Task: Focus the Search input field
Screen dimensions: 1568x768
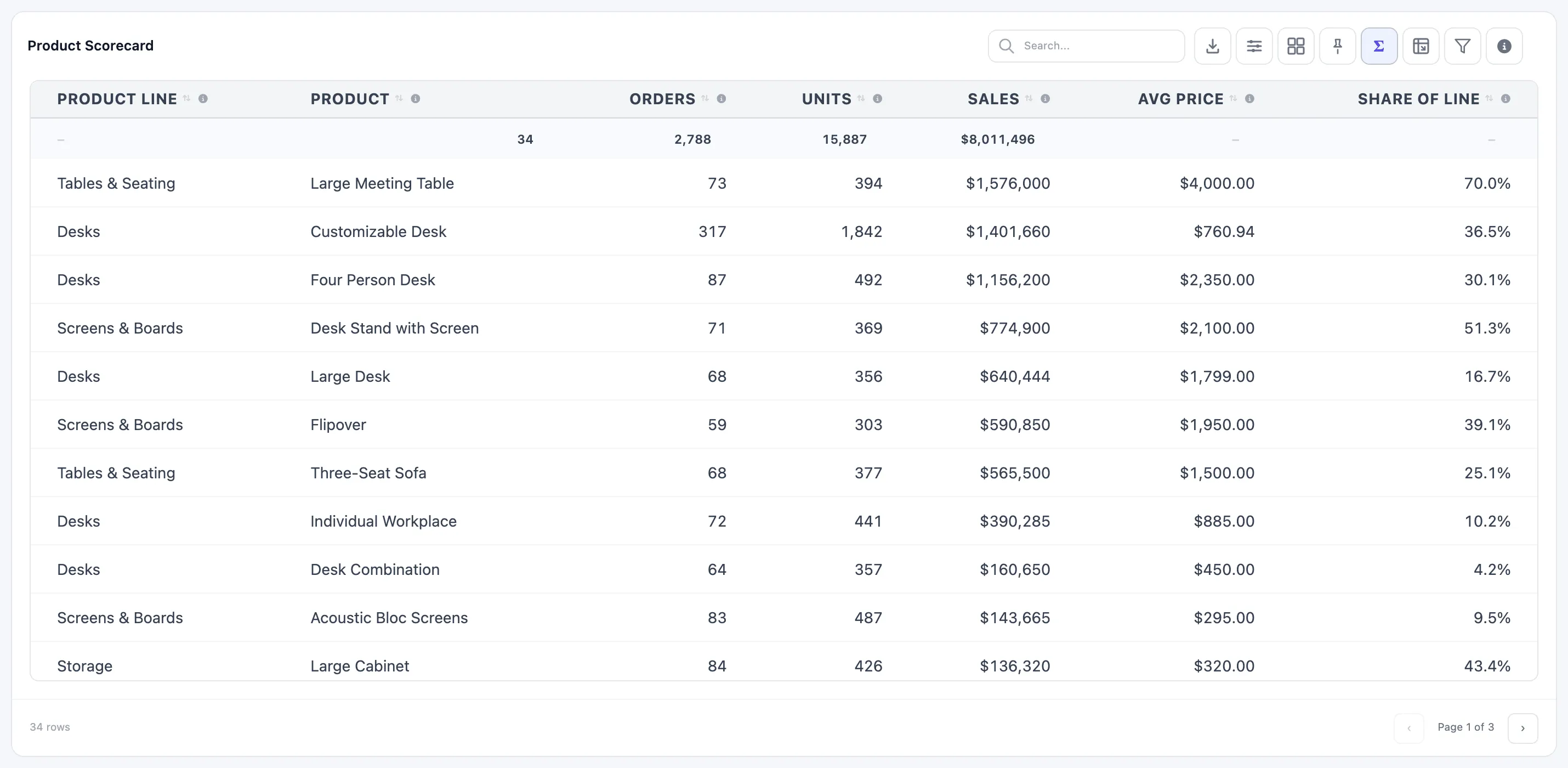Action: pos(1087,46)
